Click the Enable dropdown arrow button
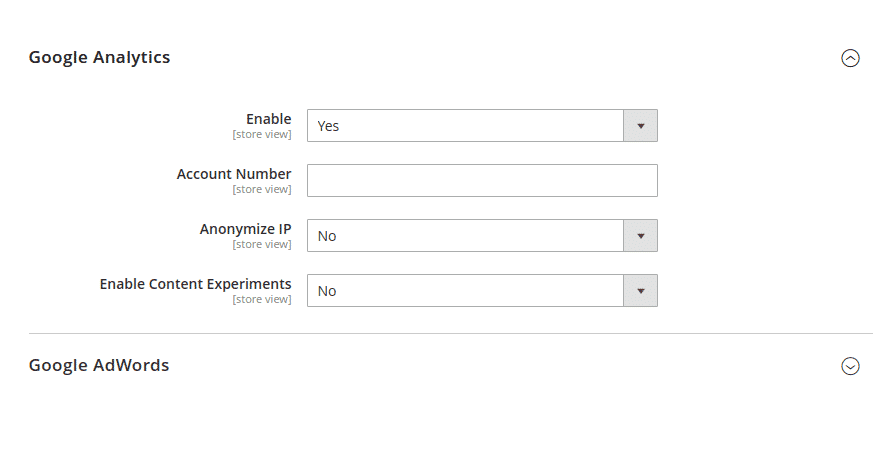The image size is (878, 450). [640, 126]
